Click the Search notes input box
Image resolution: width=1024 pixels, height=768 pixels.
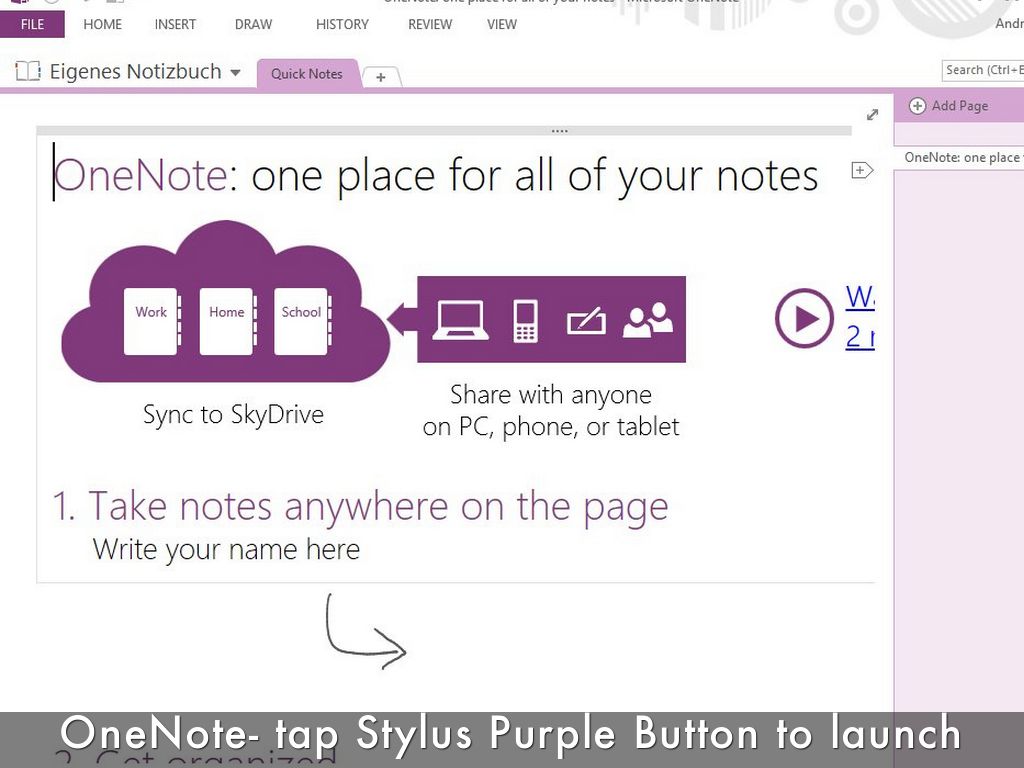tap(983, 70)
